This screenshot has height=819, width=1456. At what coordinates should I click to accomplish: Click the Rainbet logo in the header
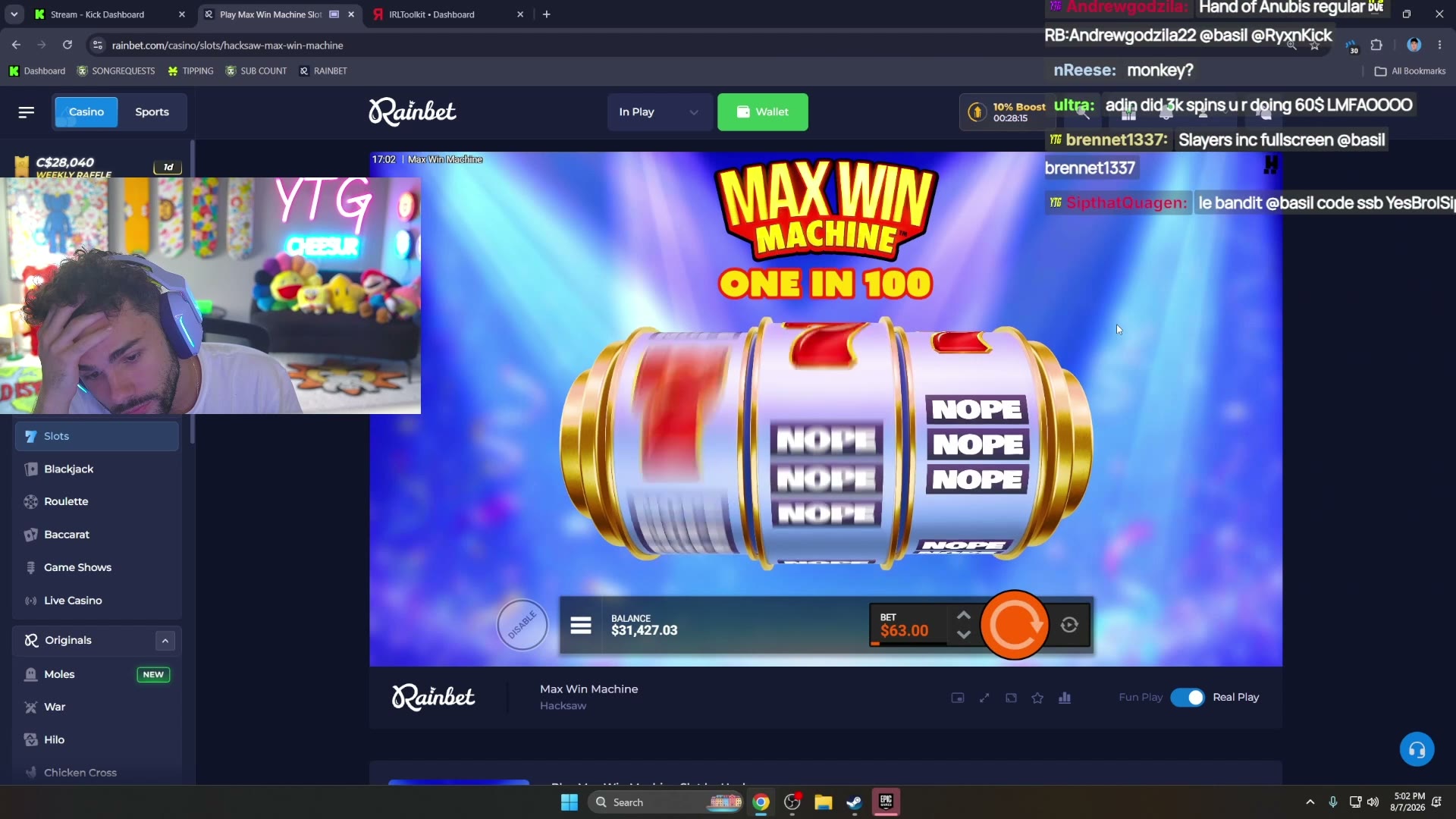coord(412,112)
